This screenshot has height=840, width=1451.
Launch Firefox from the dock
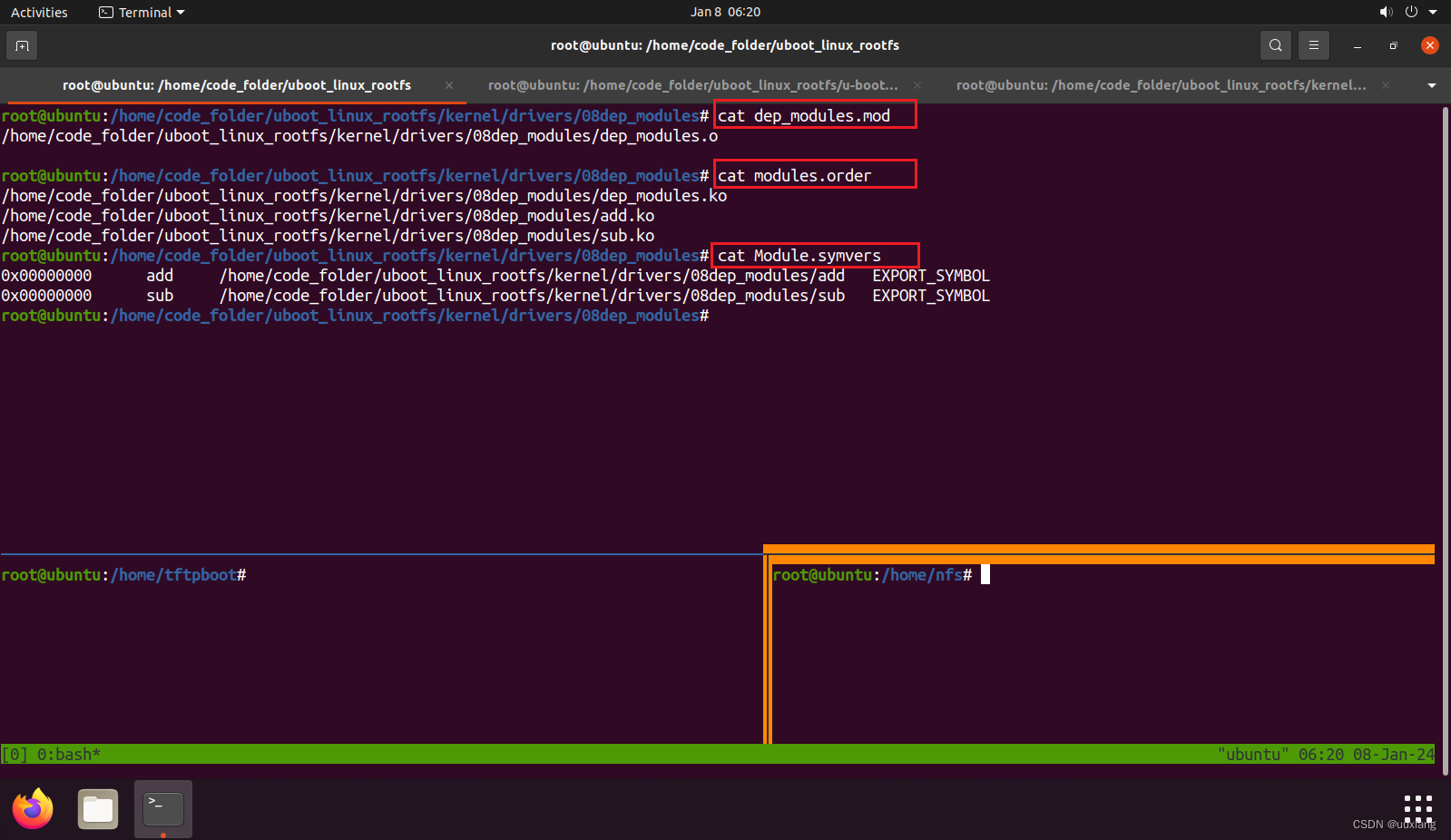(33, 809)
